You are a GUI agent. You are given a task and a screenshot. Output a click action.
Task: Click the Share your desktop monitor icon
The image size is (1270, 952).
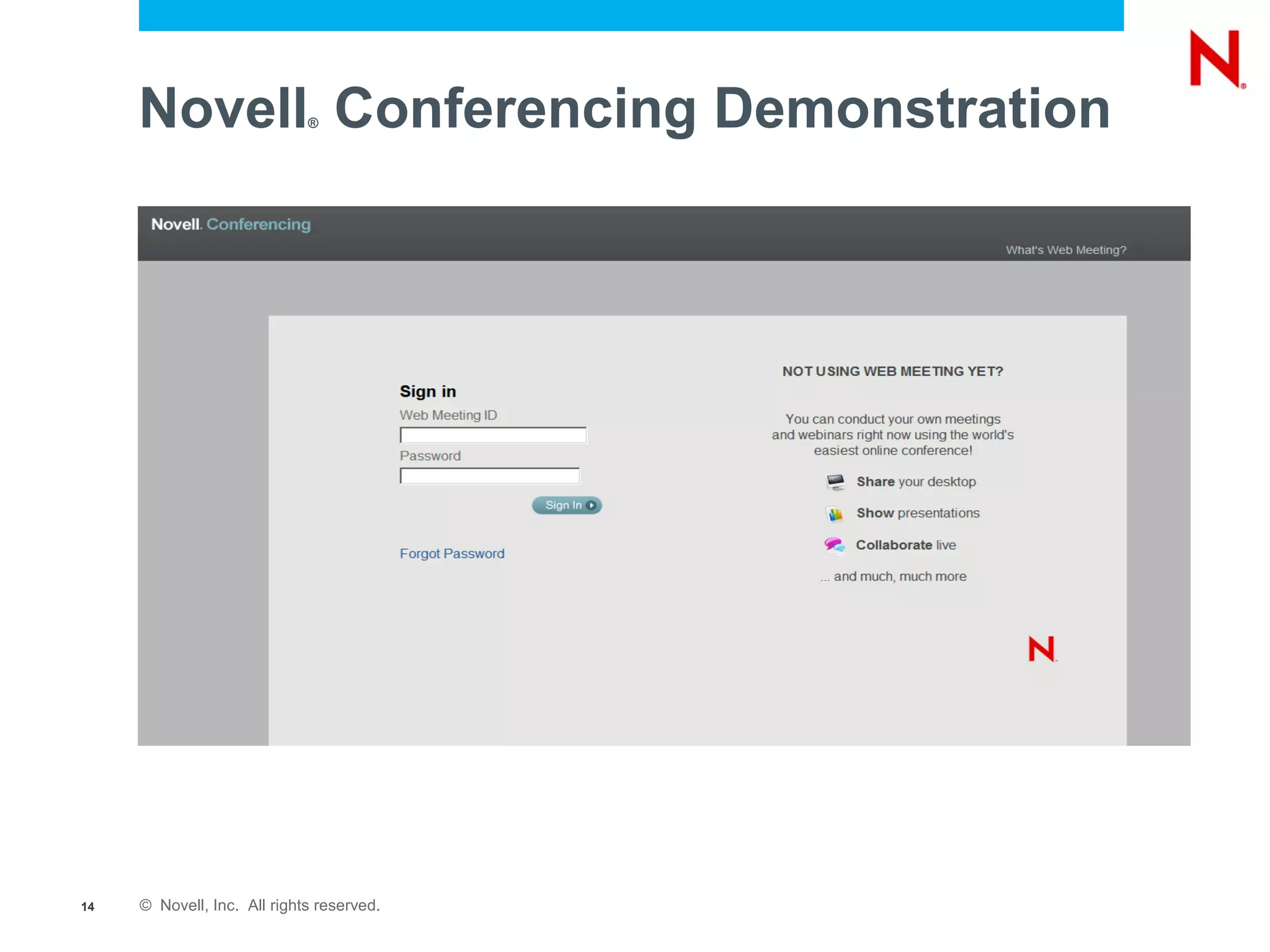(x=835, y=482)
